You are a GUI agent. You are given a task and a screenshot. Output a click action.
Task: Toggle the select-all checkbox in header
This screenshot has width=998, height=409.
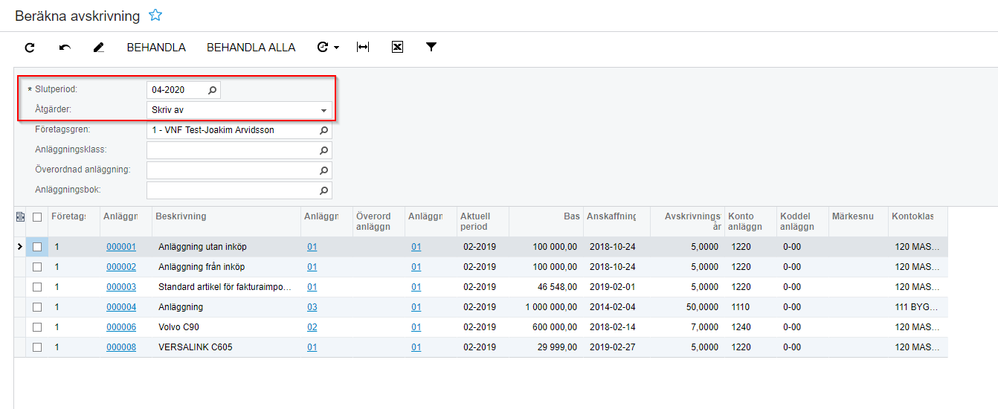(x=37, y=217)
